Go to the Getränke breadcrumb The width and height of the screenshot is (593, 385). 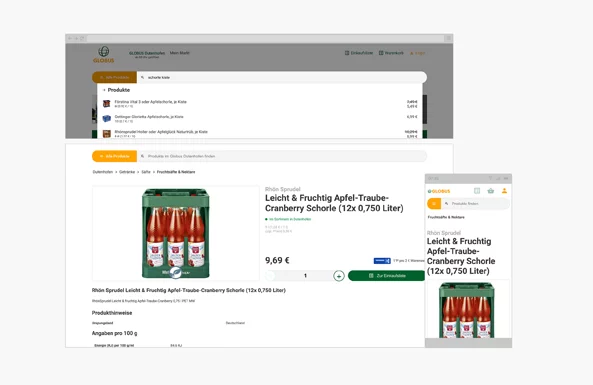(127, 172)
